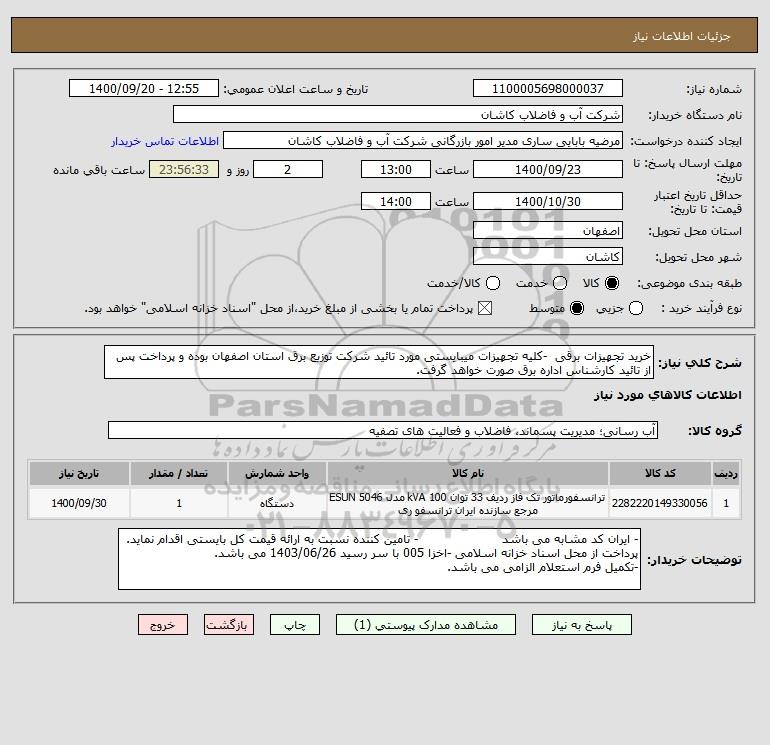Viewport: 770px width, 745px height.
Task: Click the خروج exit button
Action: [x=163, y=625]
